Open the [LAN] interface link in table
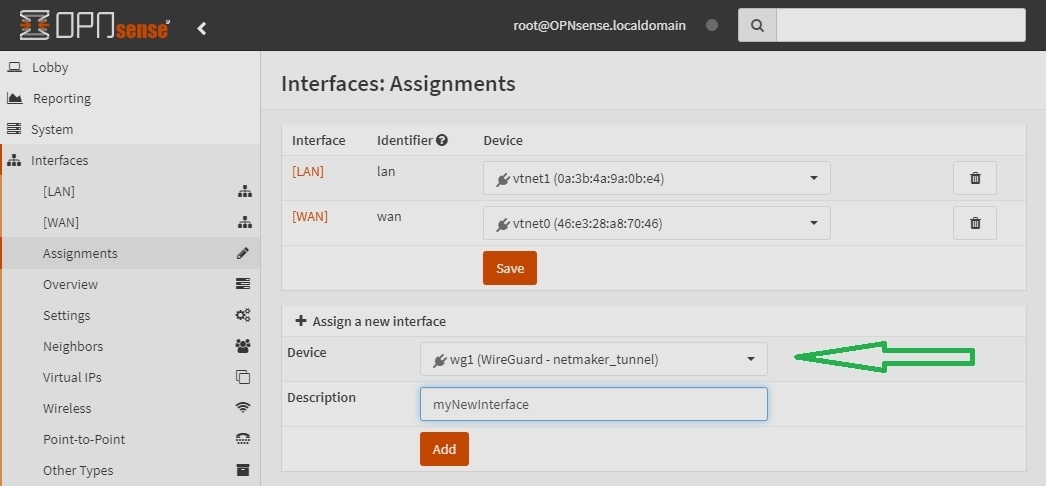 coord(308,172)
